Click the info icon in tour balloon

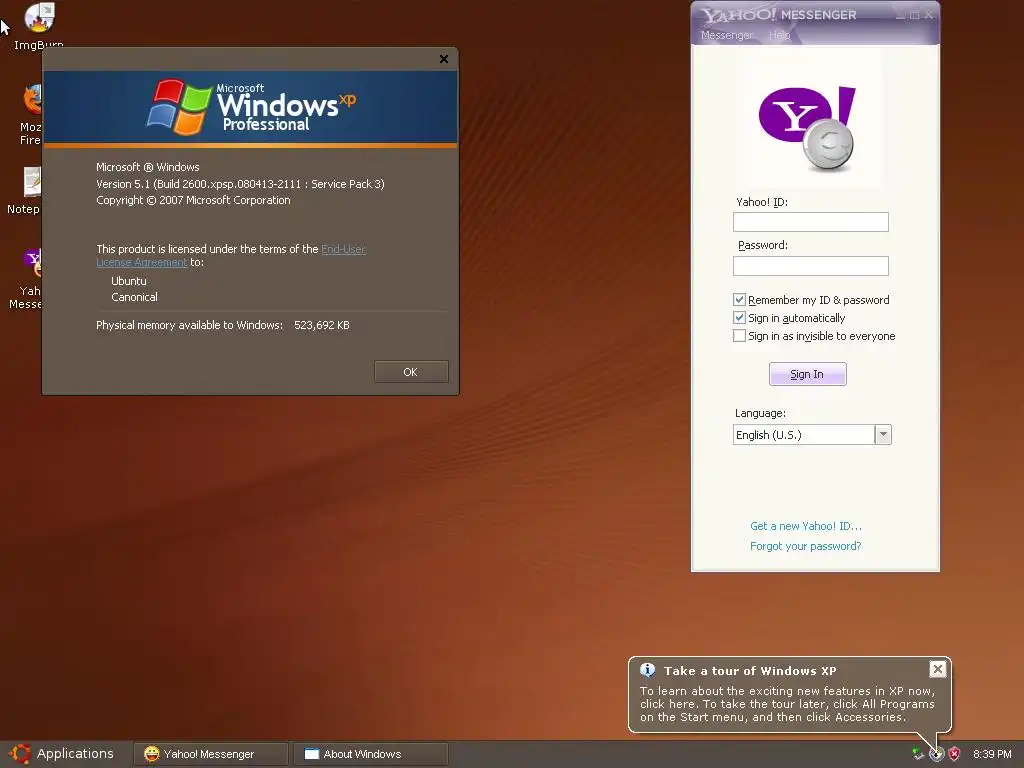(x=647, y=670)
